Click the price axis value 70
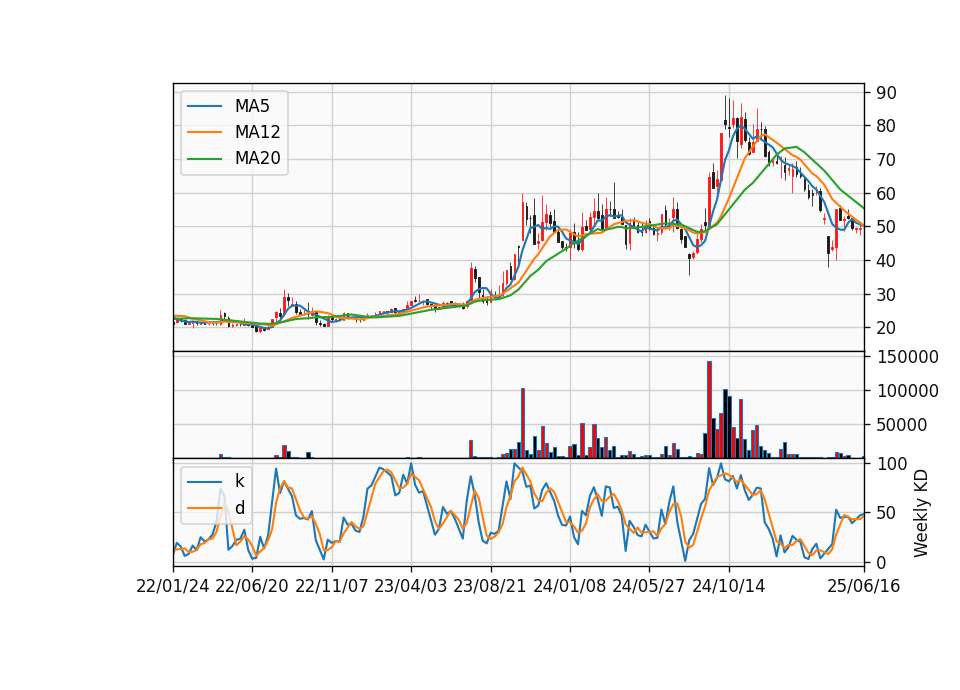The height and width of the screenshot is (690, 960). coord(887,160)
